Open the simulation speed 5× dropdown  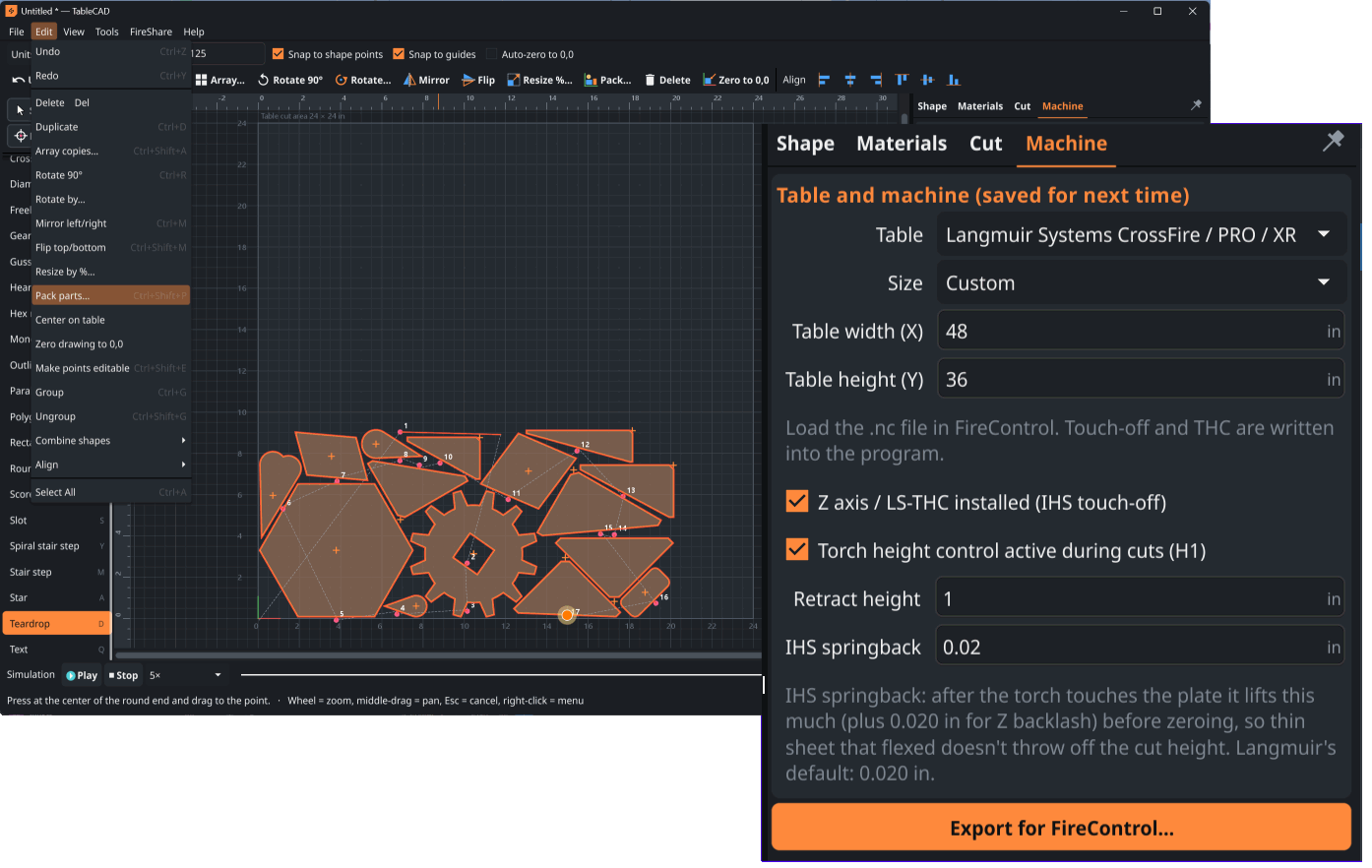pyautogui.click(x=185, y=675)
